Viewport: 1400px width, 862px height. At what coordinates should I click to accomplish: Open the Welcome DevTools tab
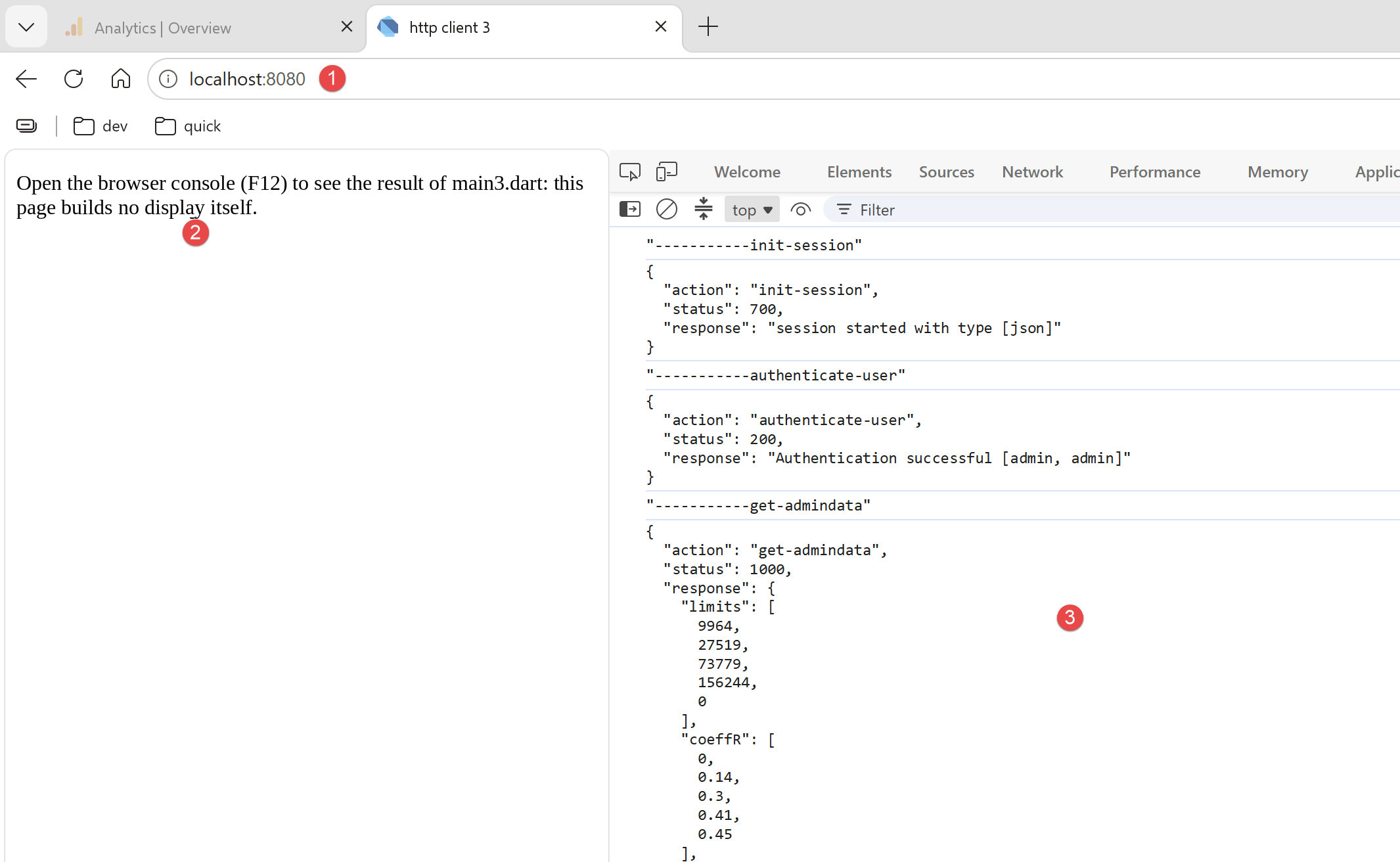coord(747,172)
